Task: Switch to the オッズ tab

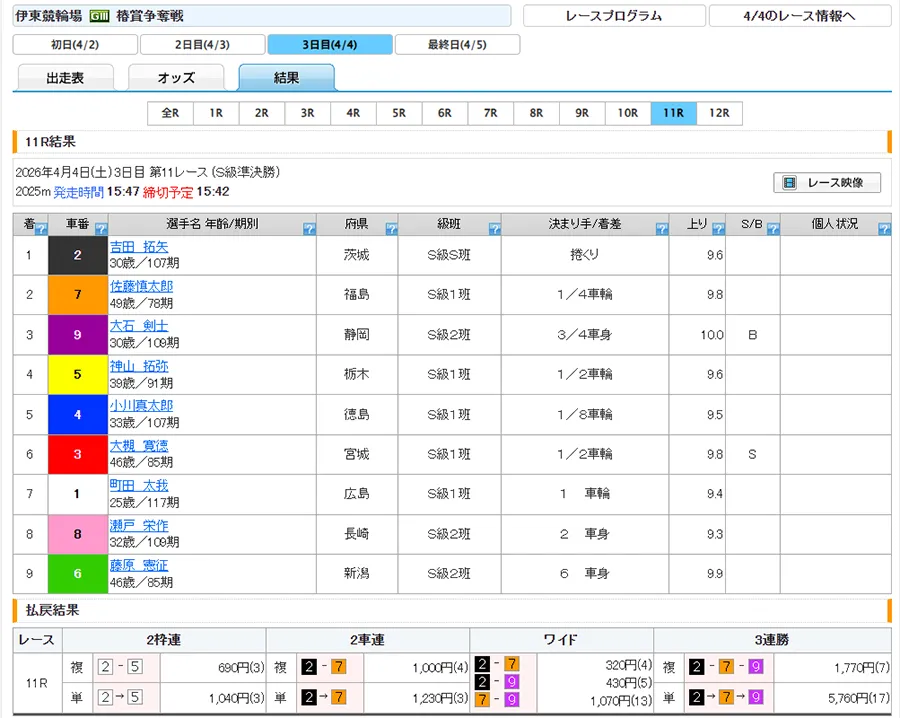Action: pyautogui.click(x=176, y=78)
